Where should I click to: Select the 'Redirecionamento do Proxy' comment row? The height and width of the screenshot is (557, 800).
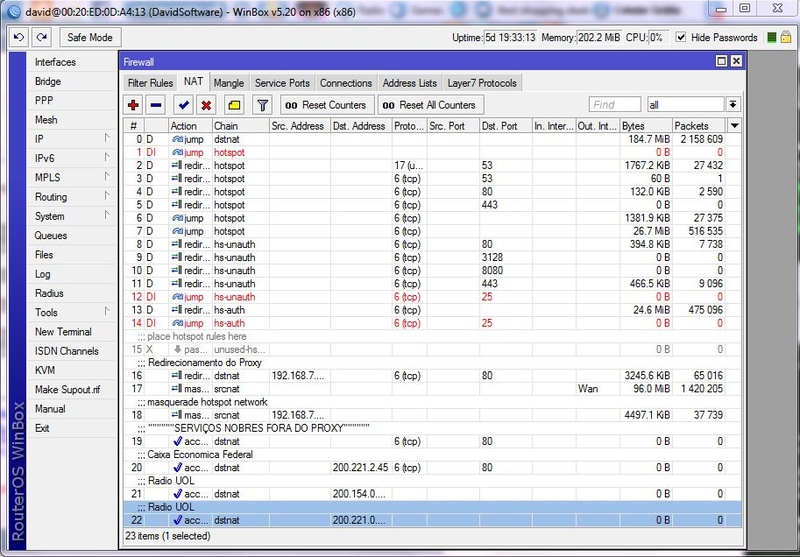[x=432, y=363]
